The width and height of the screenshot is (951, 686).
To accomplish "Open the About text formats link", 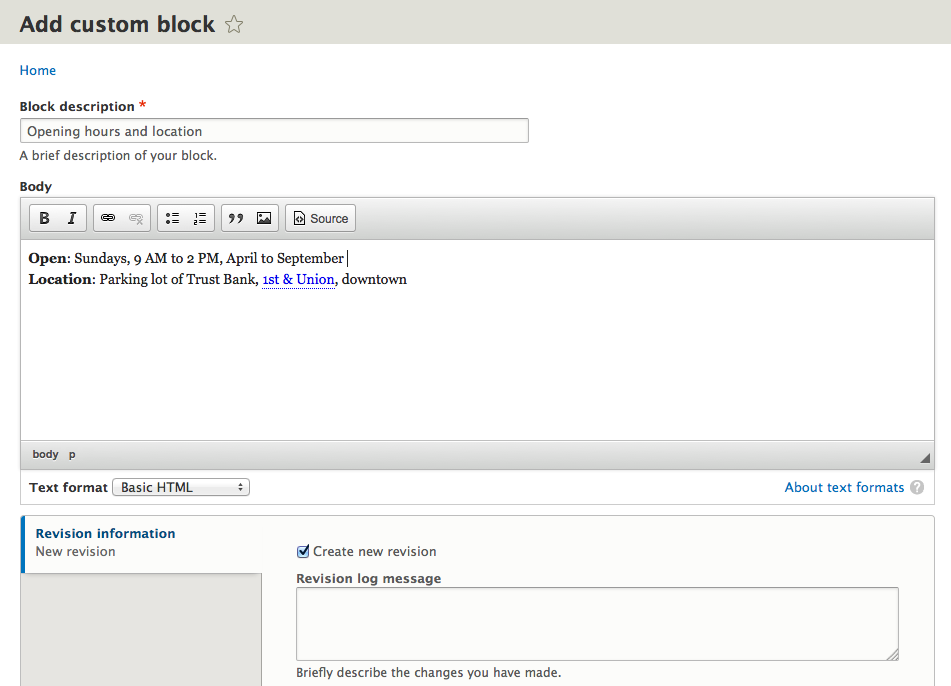I will coord(845,487).
